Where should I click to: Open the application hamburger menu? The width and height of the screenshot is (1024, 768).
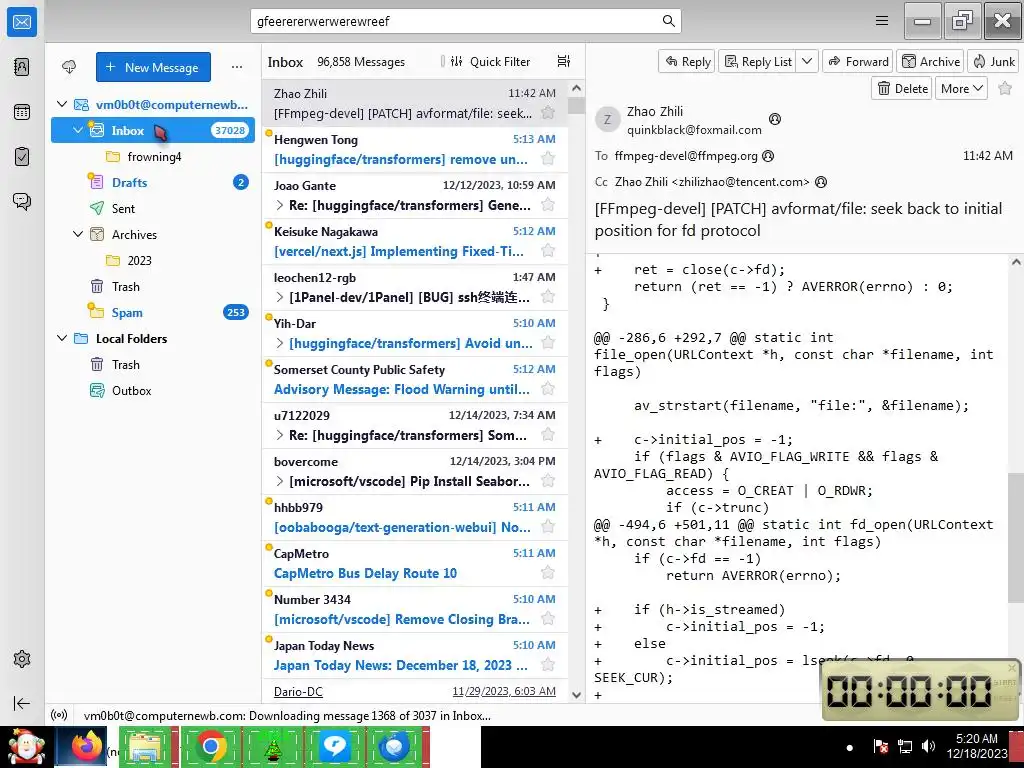pyautogui.click(x=882, y=21)
